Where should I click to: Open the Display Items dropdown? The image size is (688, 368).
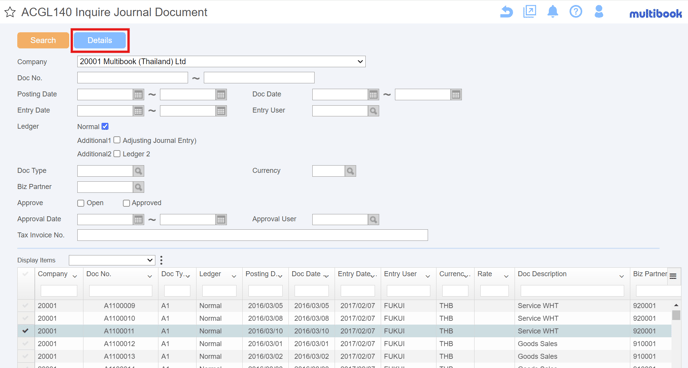tap(112, 260)
